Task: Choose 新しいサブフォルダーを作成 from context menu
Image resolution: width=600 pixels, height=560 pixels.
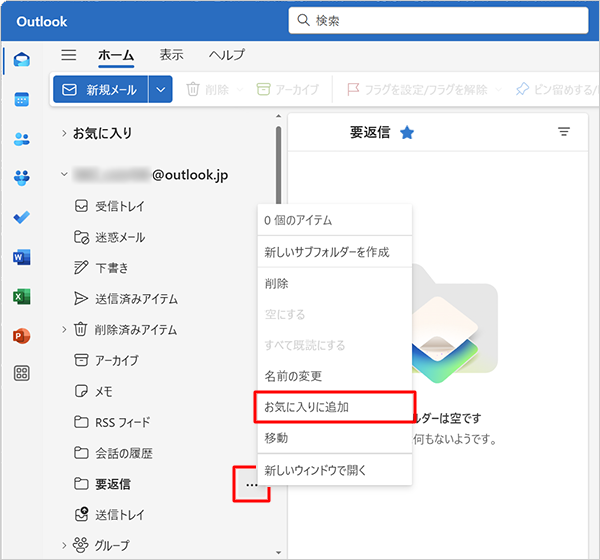Action: tap(335, 252)
